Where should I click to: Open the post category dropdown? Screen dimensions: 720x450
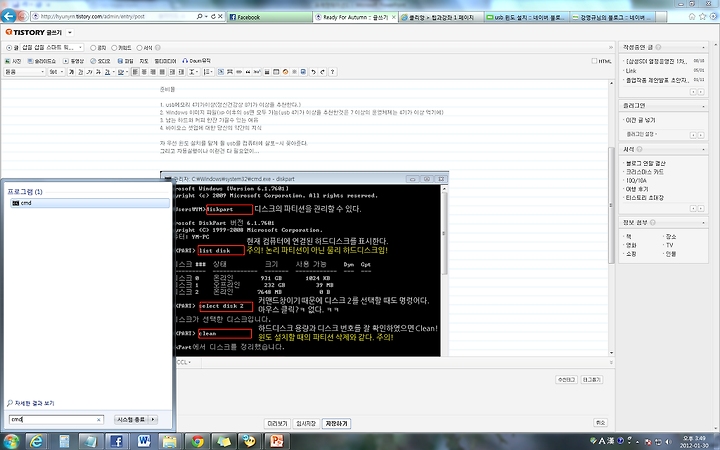coord(52,48)
